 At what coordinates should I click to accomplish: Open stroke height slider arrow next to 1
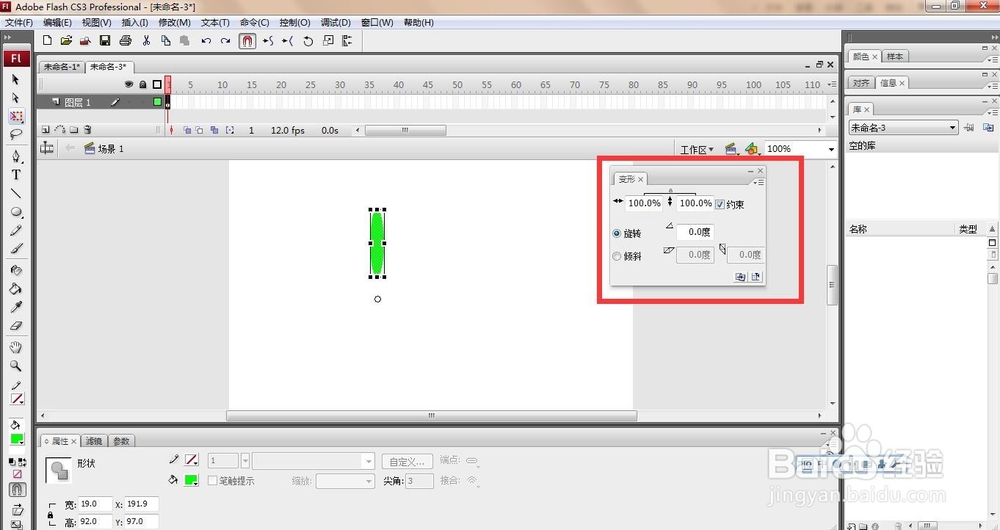coord(245,460)
